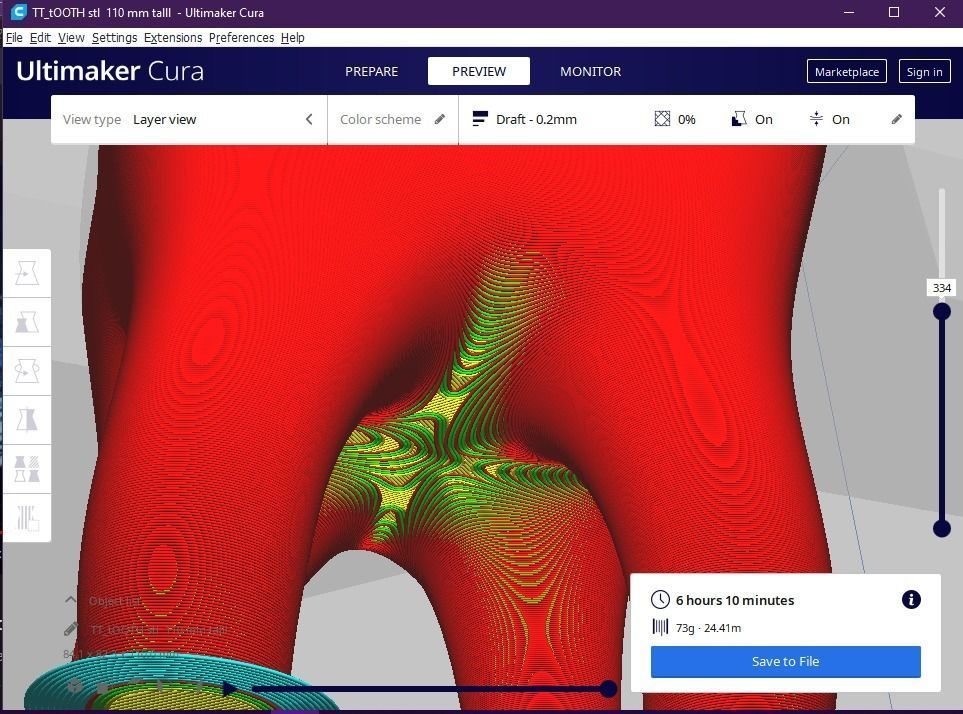Click the filament spool icon beside 73g
The width and height of the screenshot is (963, 714).
pyautogui.click(x=660, y=627)
